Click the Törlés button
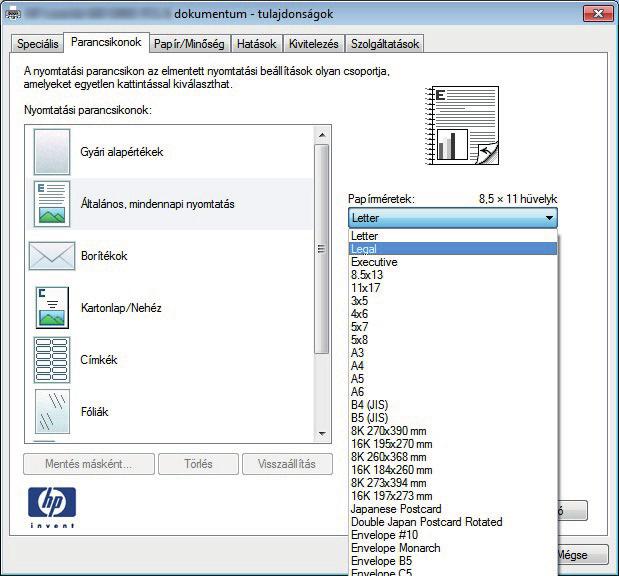The image size is (619, 576). [198, 464]
